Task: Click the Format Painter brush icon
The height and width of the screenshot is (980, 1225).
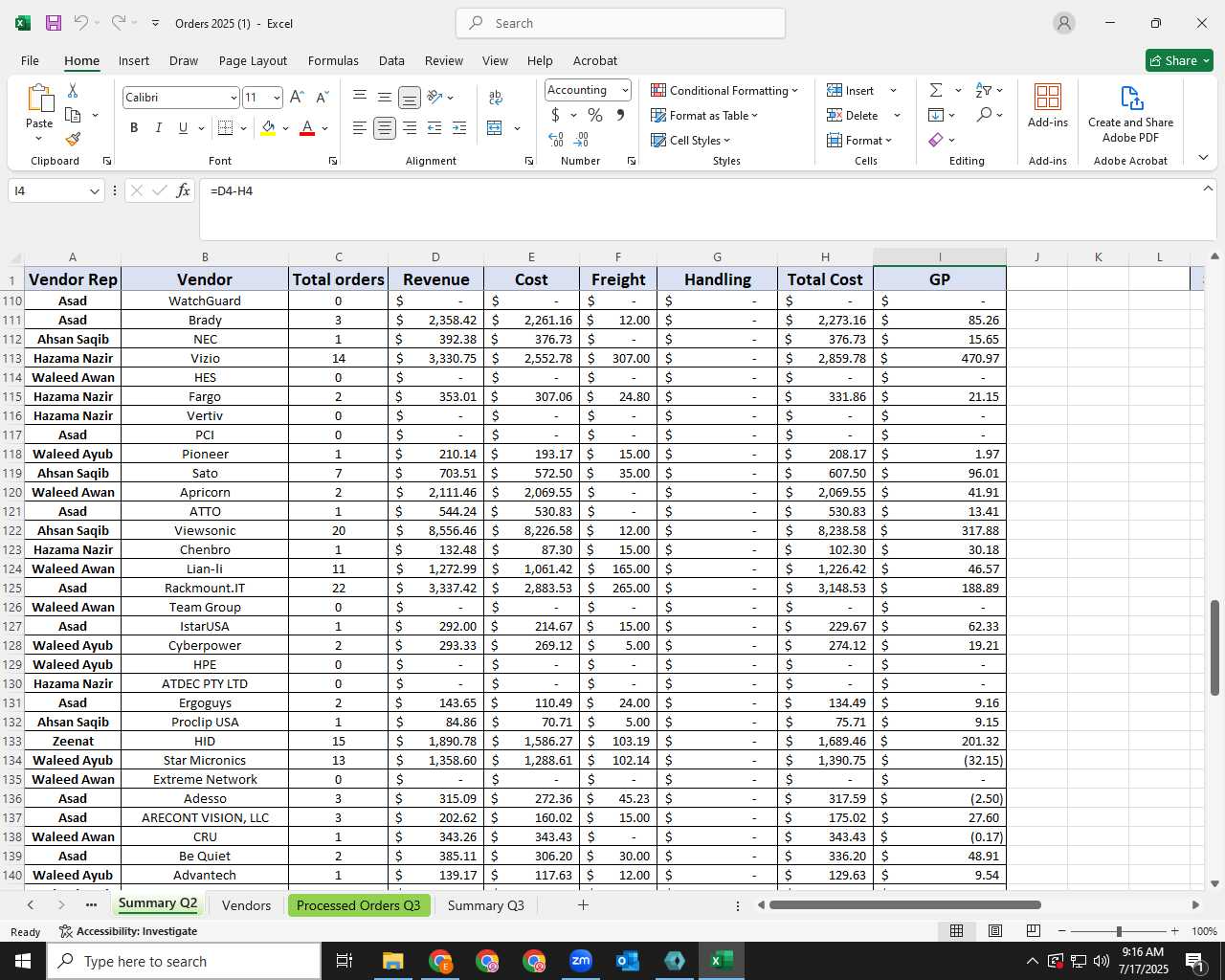Action: tap(73, 139)
